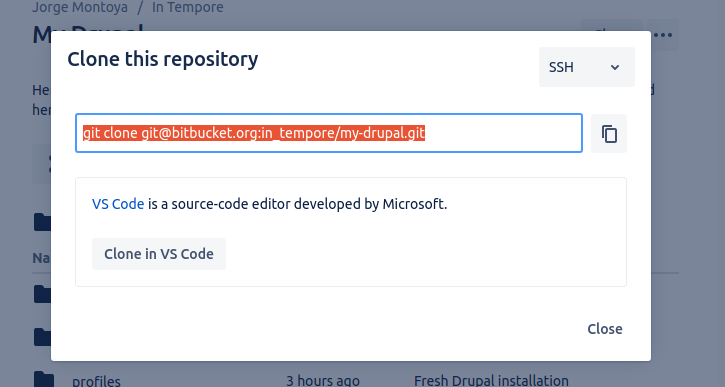
Task: Open the Fresh Drupal installation commit message
Action: tap(491, 381)
